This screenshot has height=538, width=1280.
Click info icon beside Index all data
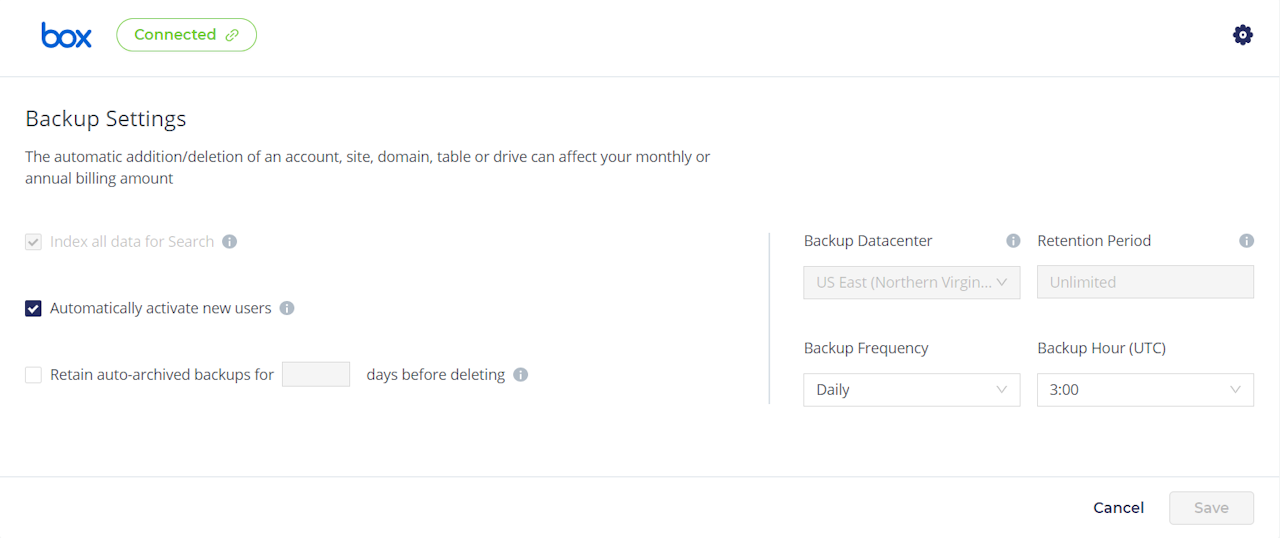click(x=229, y=241)
